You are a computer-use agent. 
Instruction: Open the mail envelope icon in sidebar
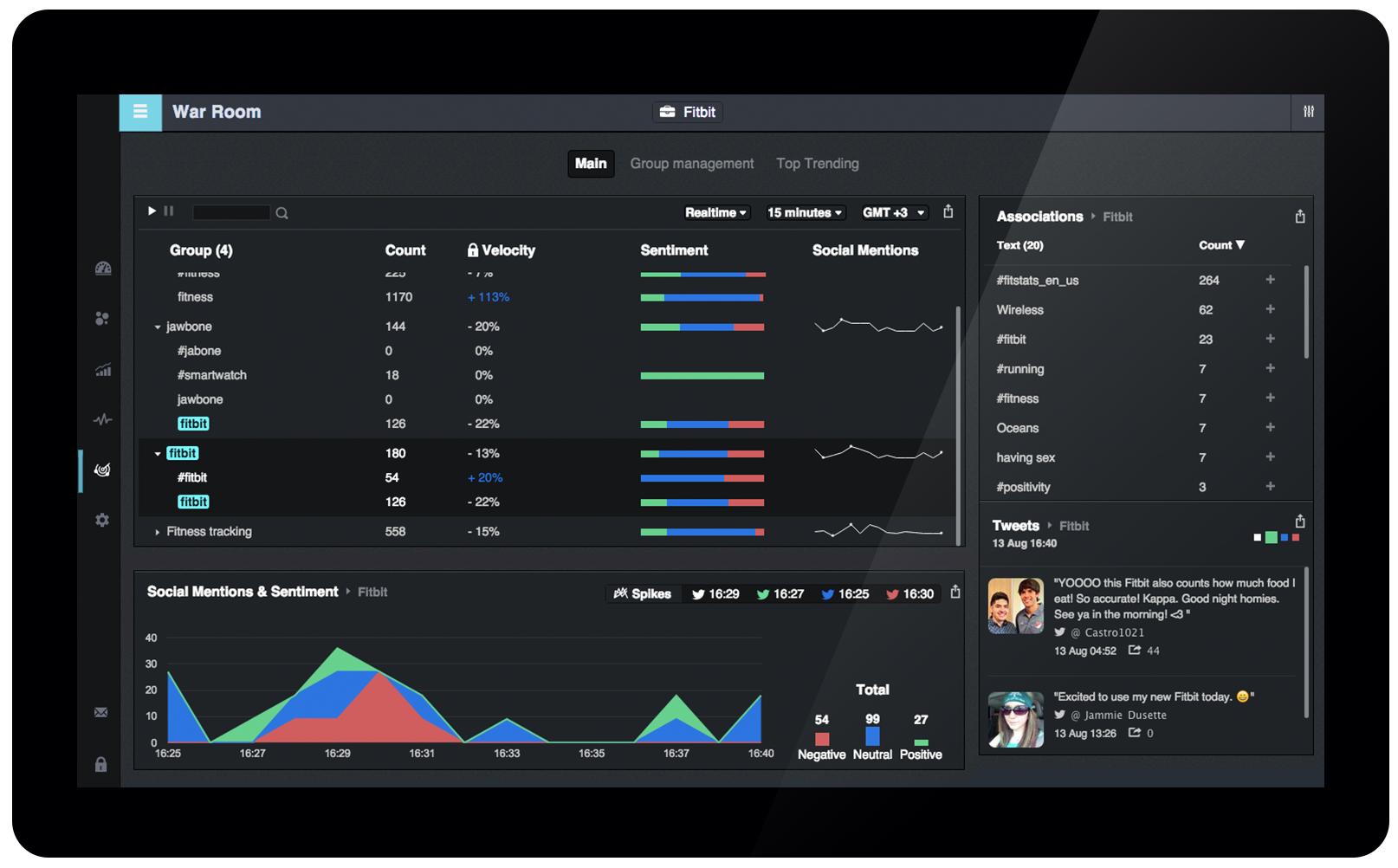[x=101, y=712]
